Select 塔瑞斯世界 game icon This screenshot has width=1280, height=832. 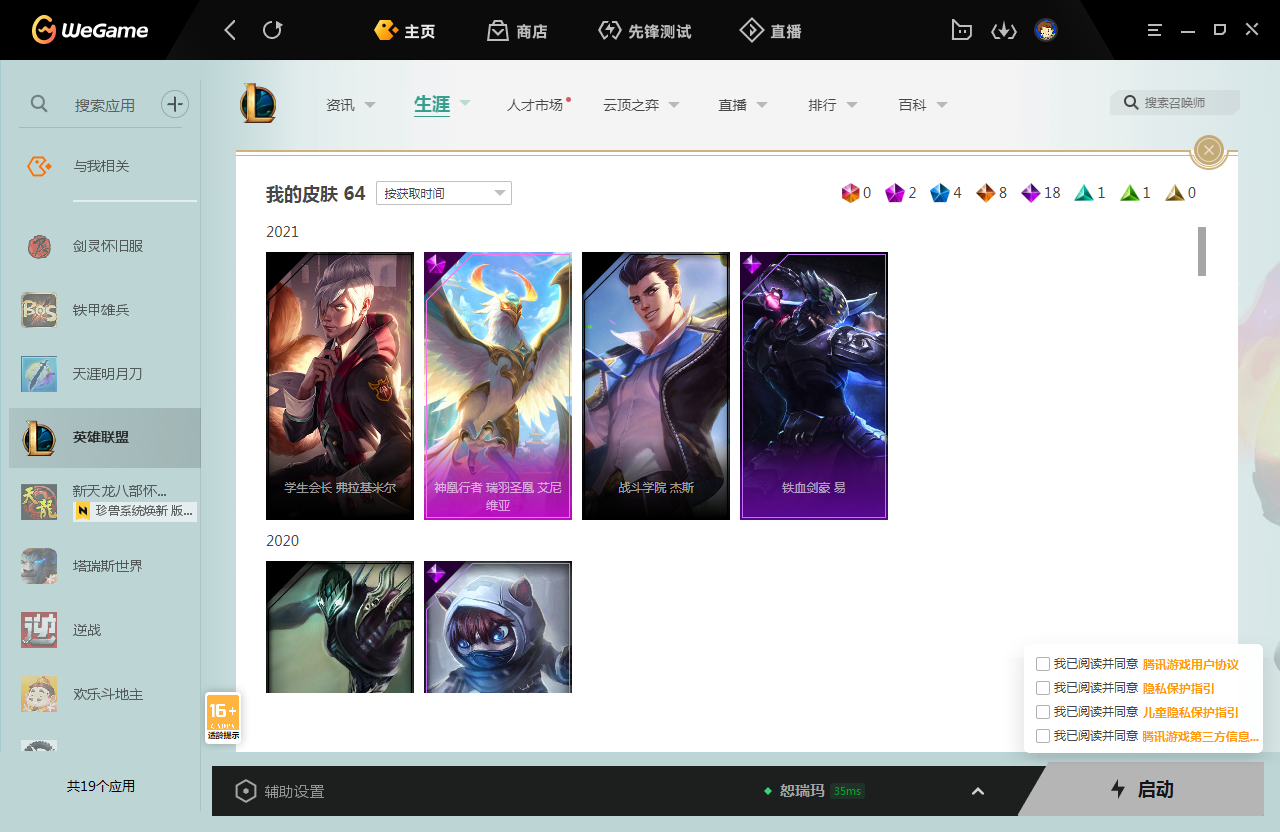coord(39,566)
